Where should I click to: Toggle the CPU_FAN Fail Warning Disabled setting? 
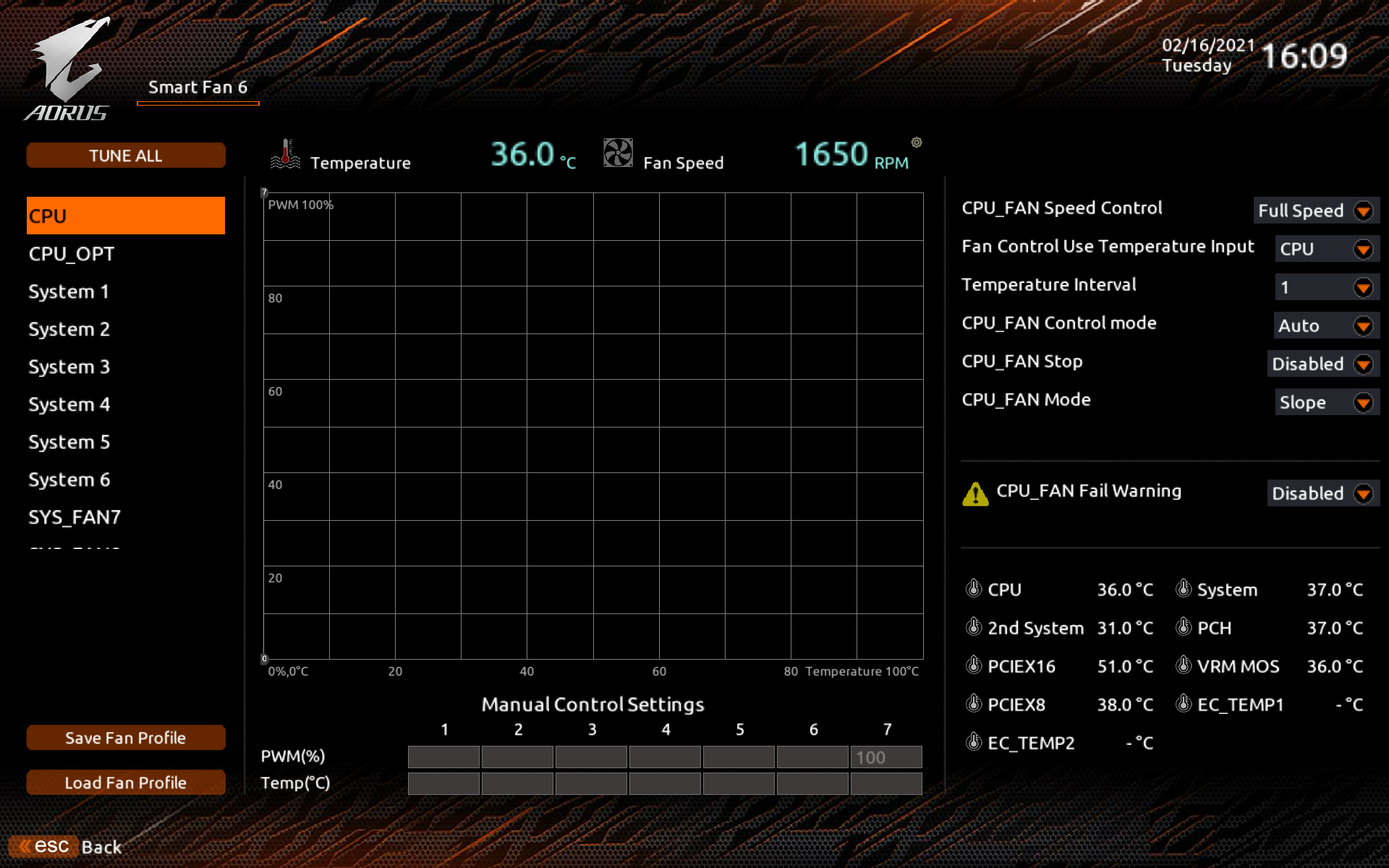pyautogui.click(x=1322, y=493)
